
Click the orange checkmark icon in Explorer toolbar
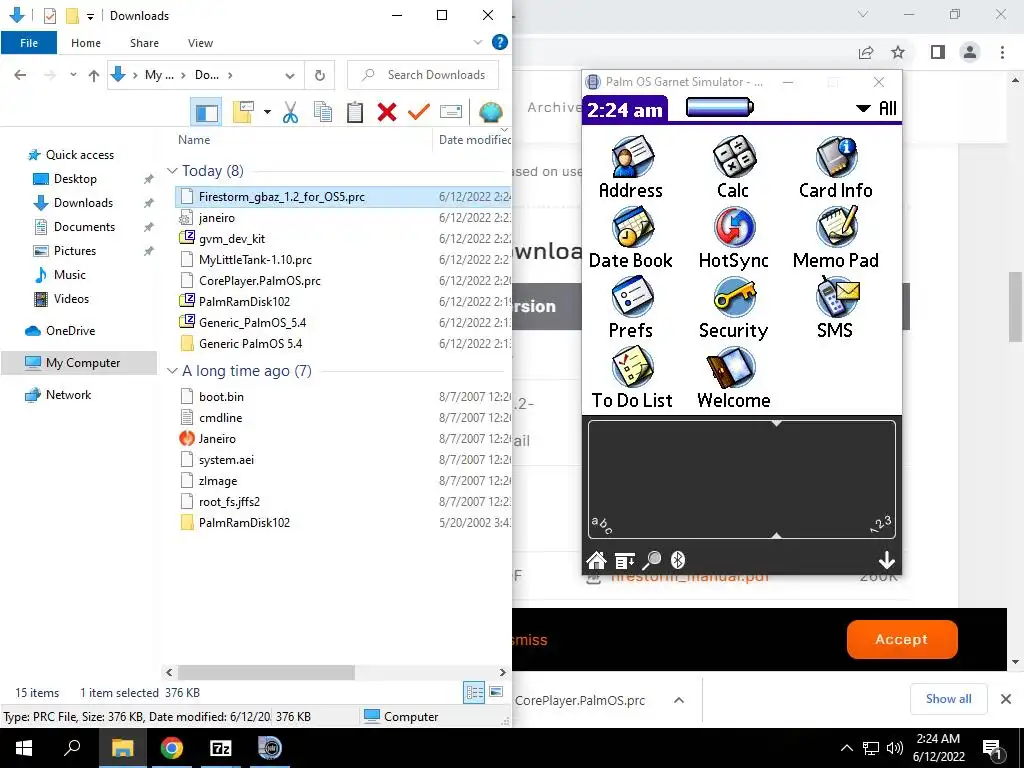(x=419, y=112)
